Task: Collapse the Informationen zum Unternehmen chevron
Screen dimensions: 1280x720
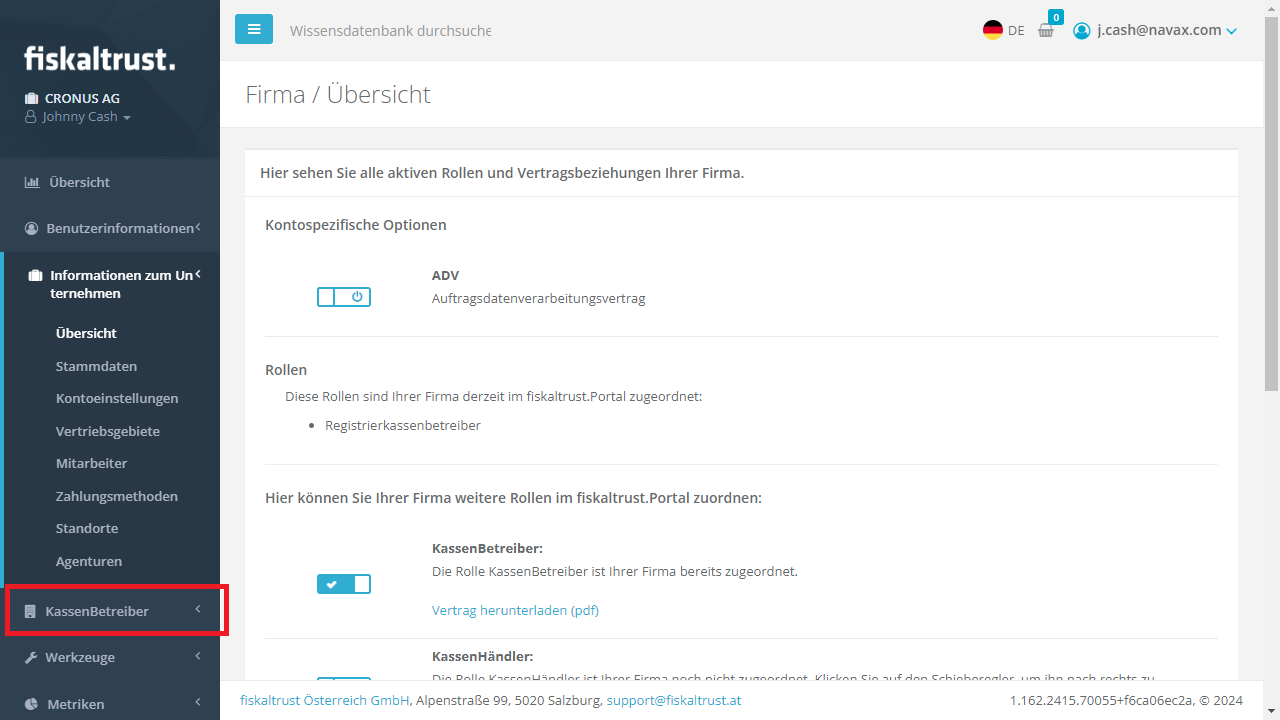Action: coord(198,273)
